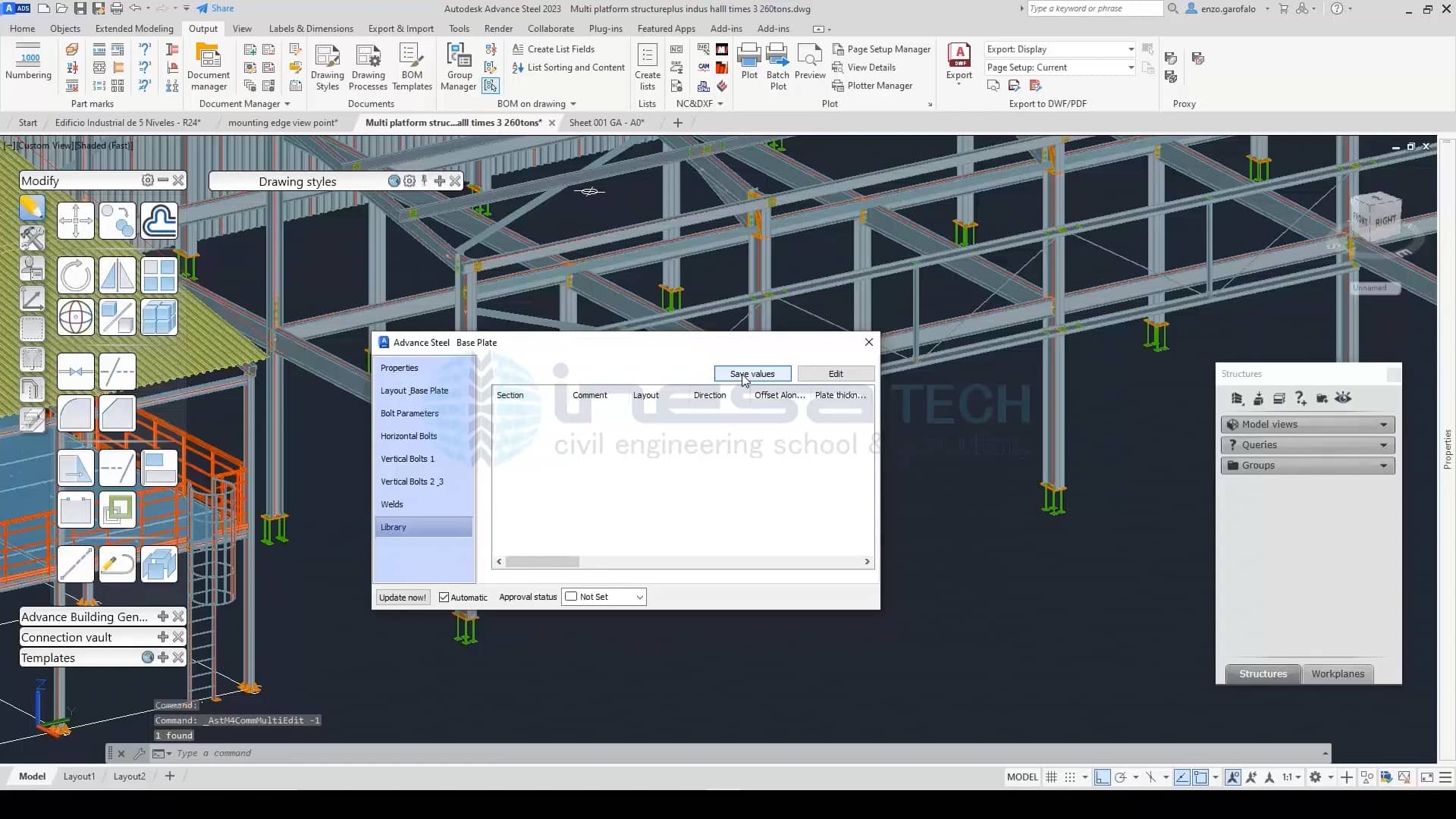The width and height of the screenshot is (1456, 819).
Task: Toggle ortho mode in the status bar
Action: click(1102, 777)
